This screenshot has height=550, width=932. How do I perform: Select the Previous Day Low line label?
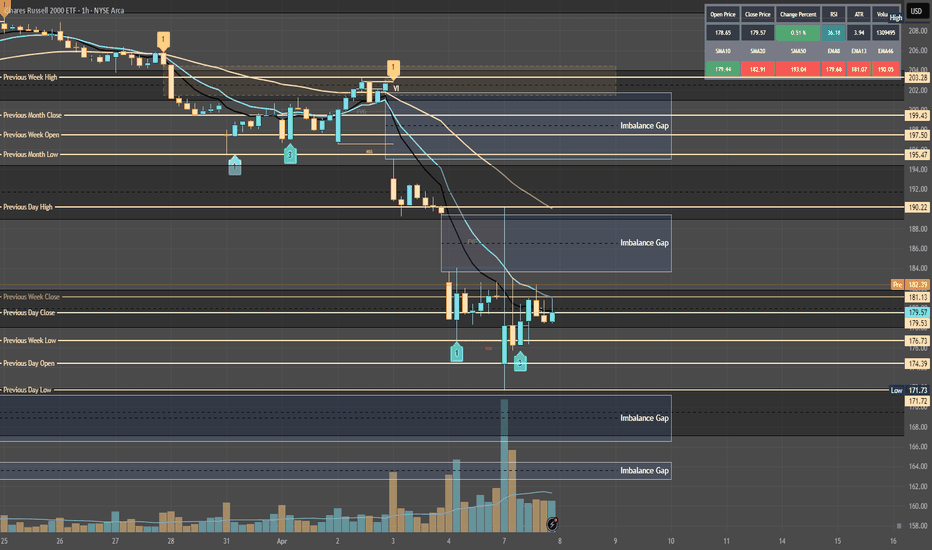pyautogui.click(x=27, y=390)
